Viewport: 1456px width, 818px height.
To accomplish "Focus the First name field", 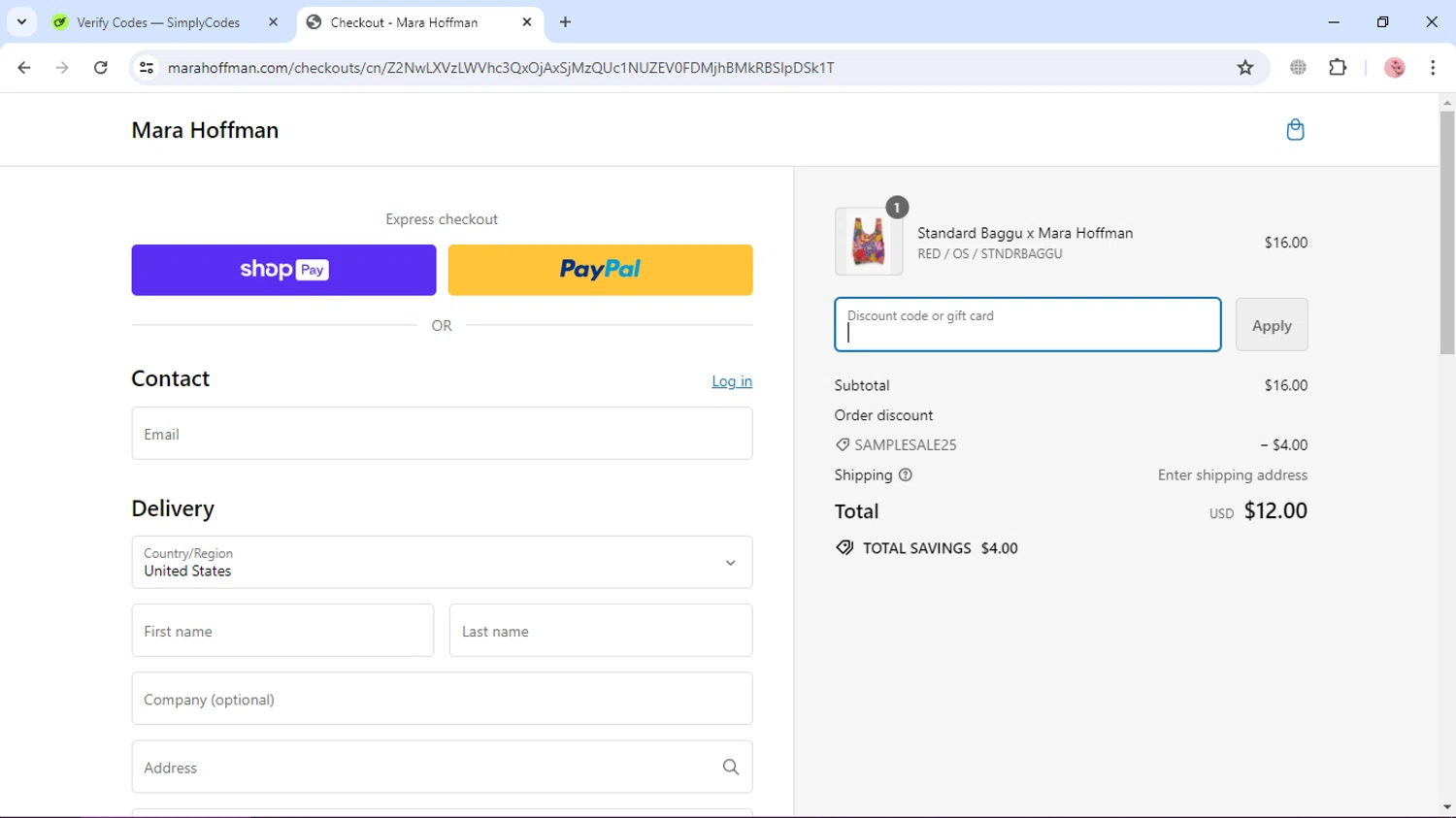I will click(x=282, y=631).
